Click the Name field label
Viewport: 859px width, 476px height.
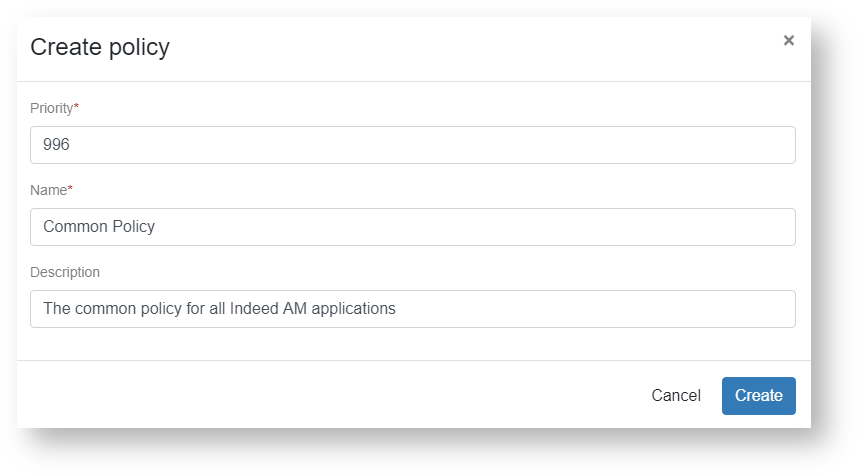coord(48,190)
